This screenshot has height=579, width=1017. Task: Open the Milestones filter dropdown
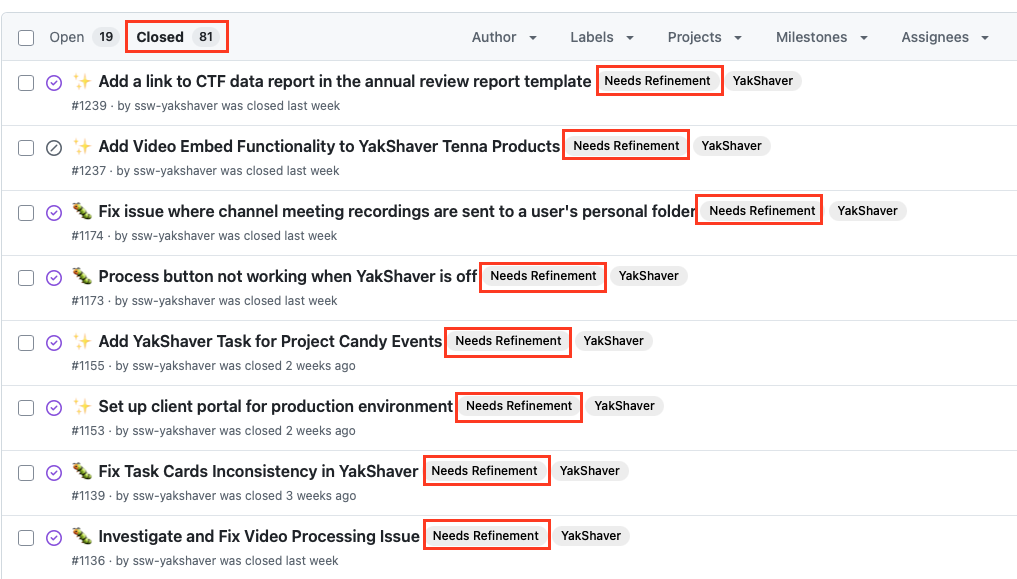tap(820, 38)
